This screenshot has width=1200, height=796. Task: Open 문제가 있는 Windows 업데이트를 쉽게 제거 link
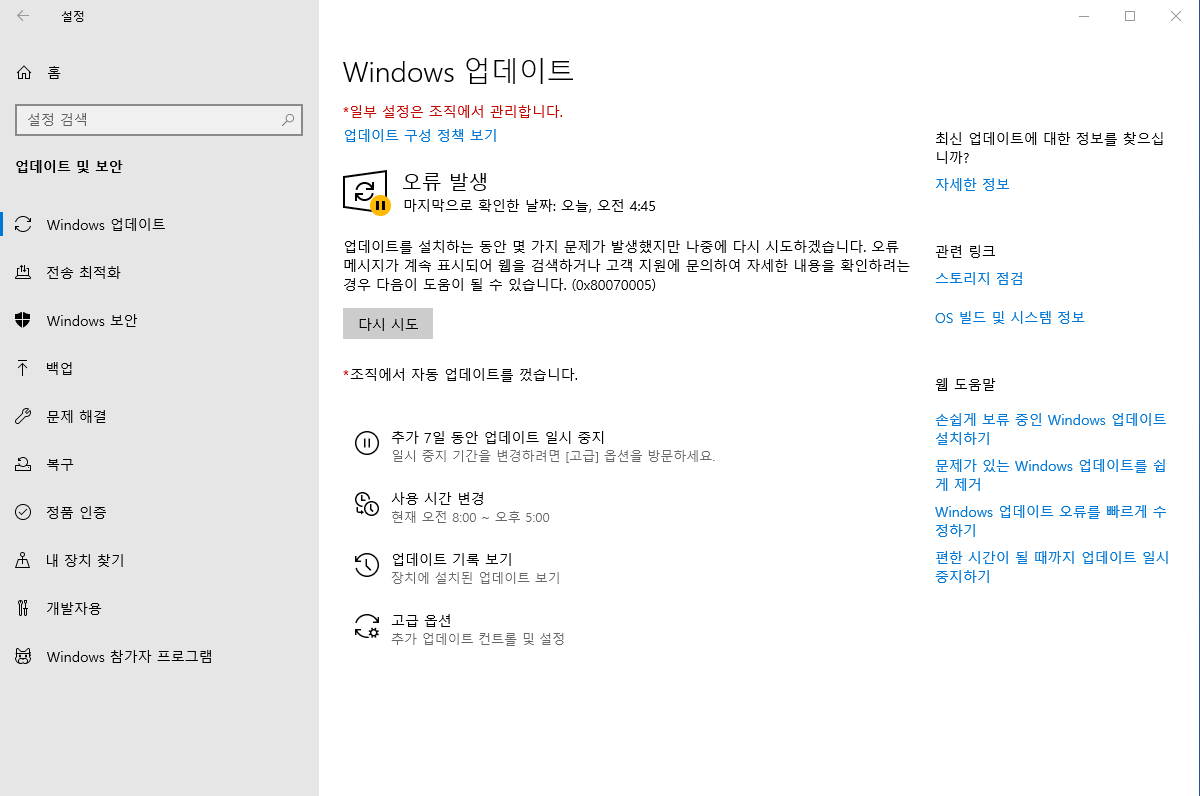[1051, 475]
